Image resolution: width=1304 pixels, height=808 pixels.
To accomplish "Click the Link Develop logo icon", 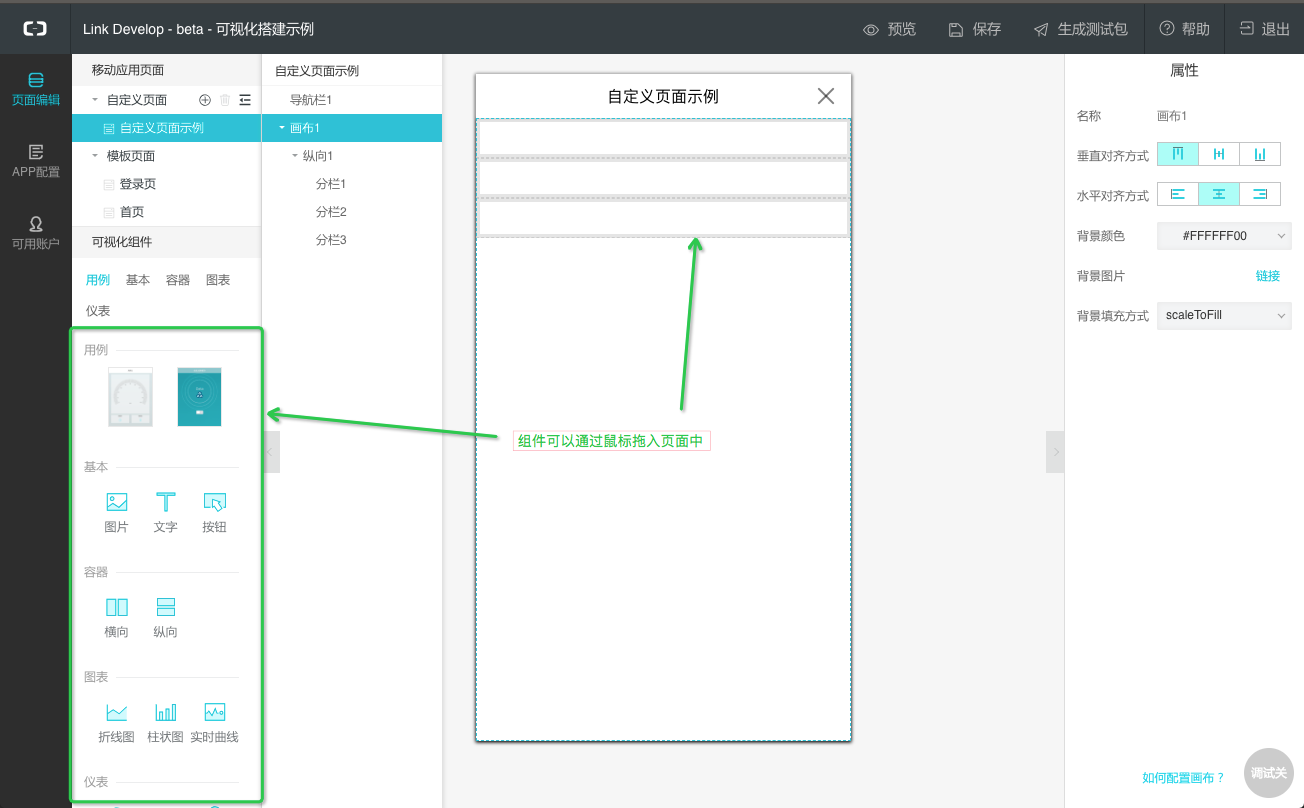I will tap(35, 29).
